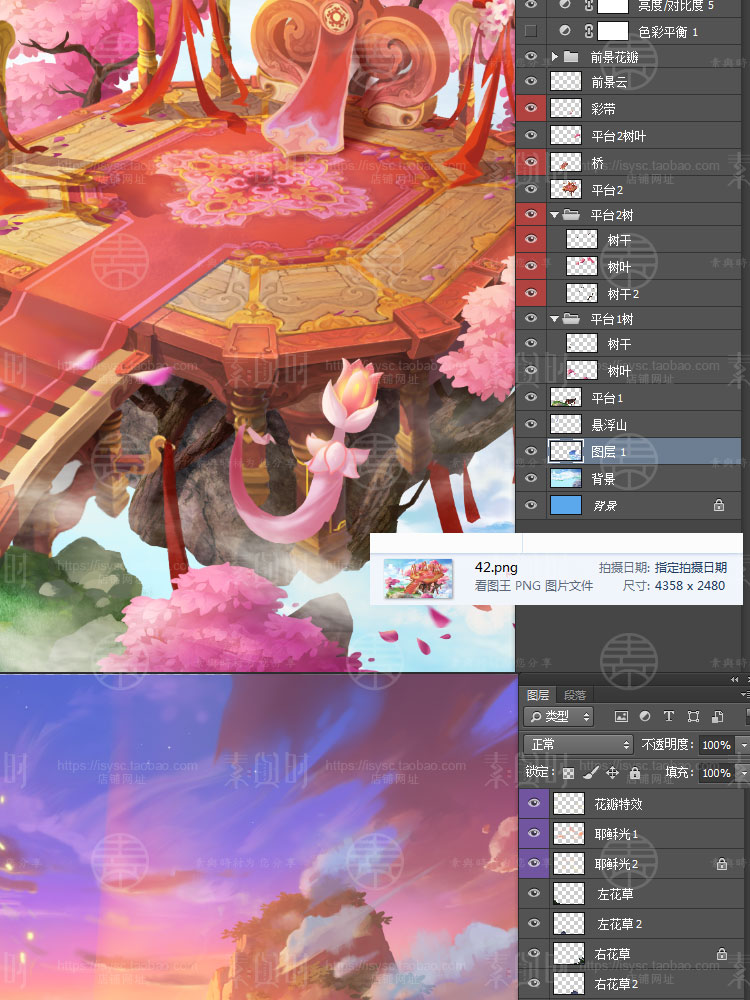Select the 平台2树叶 layer
This screenshot has width=750, height=1000.
629,135
